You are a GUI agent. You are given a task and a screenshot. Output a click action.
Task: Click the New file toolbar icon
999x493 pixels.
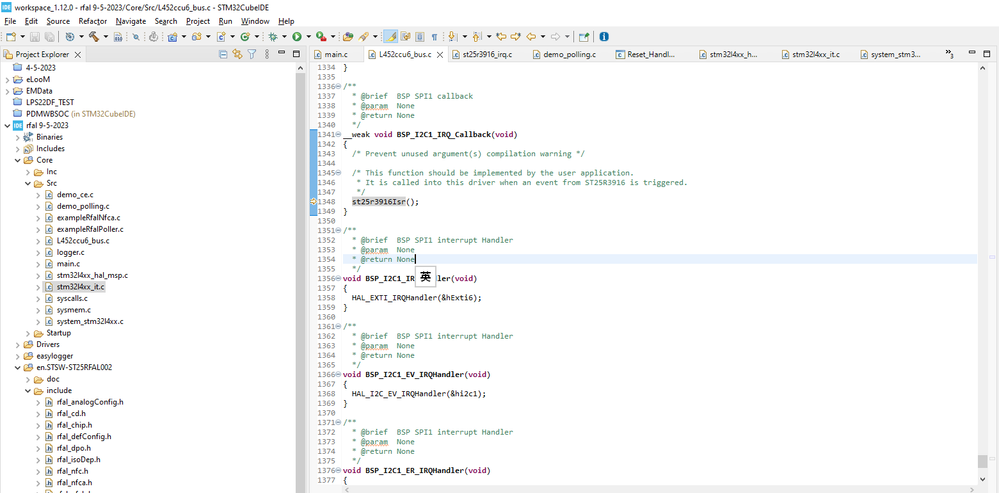[x=11, y=37]
